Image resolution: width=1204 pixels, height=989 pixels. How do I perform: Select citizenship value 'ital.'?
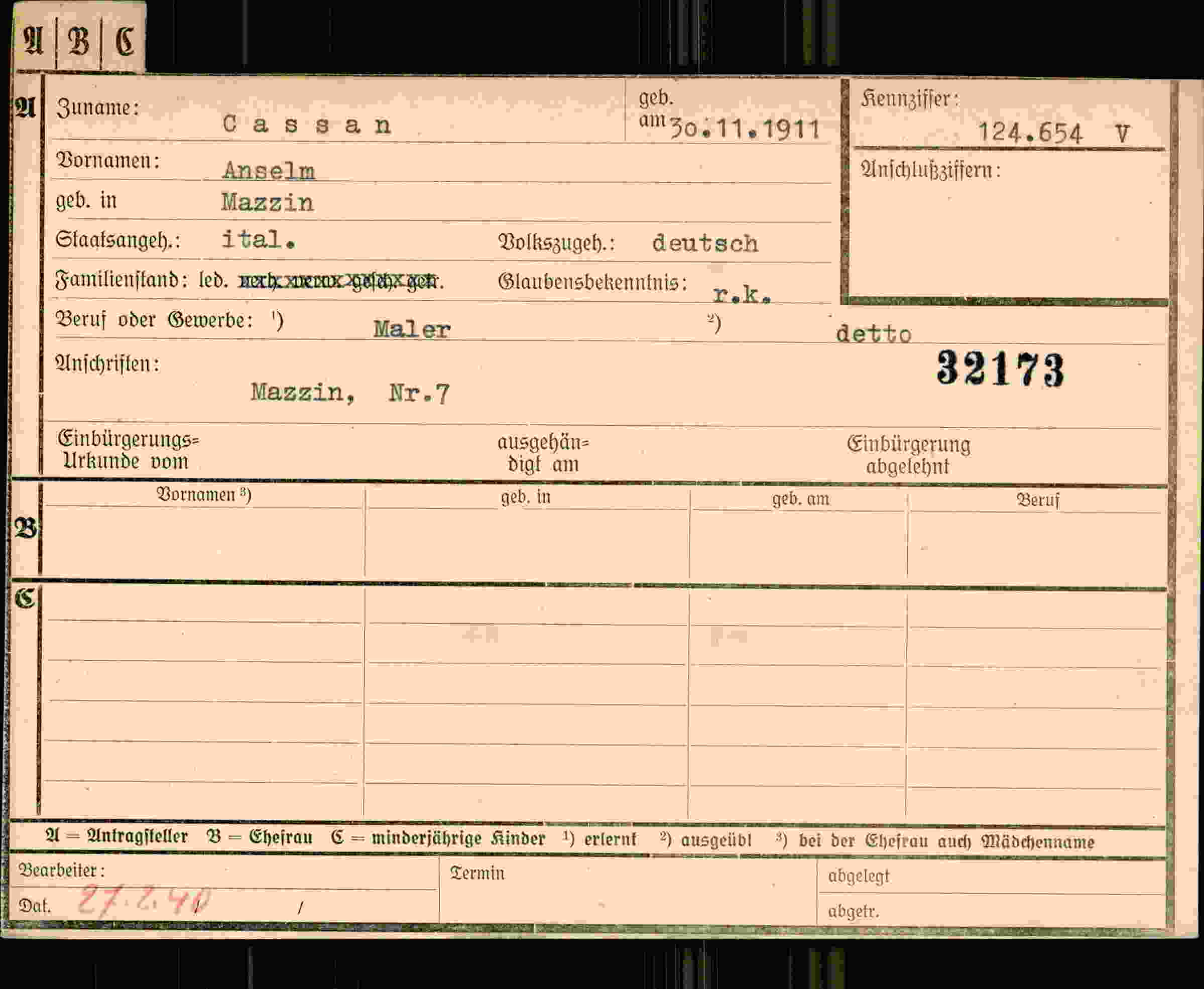[259, 239]
